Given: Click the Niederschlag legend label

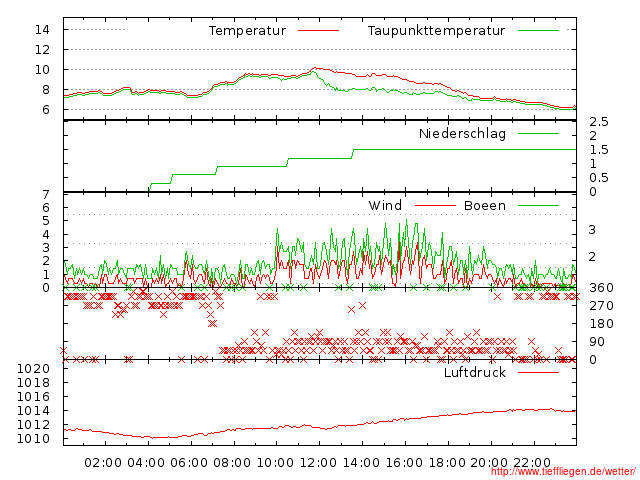Looking at the screenshot, I should pos(462,134).
